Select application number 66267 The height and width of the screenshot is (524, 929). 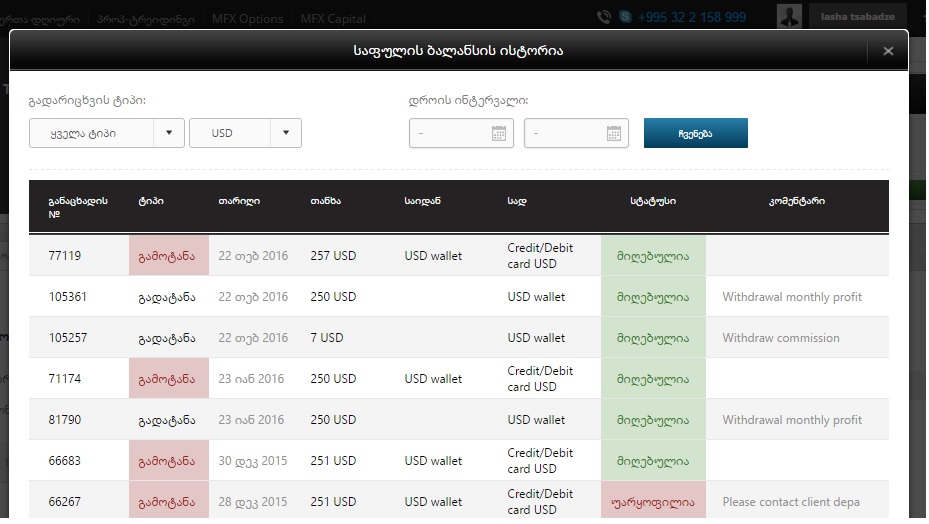(65, 501)
